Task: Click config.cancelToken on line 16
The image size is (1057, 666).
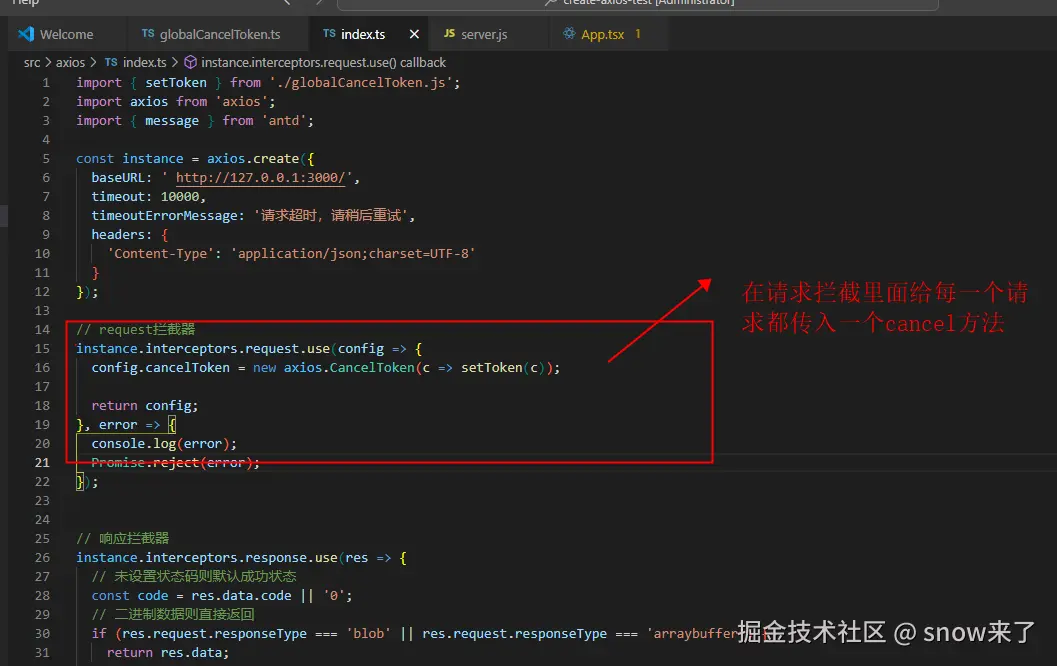Action: click(160, 367)
